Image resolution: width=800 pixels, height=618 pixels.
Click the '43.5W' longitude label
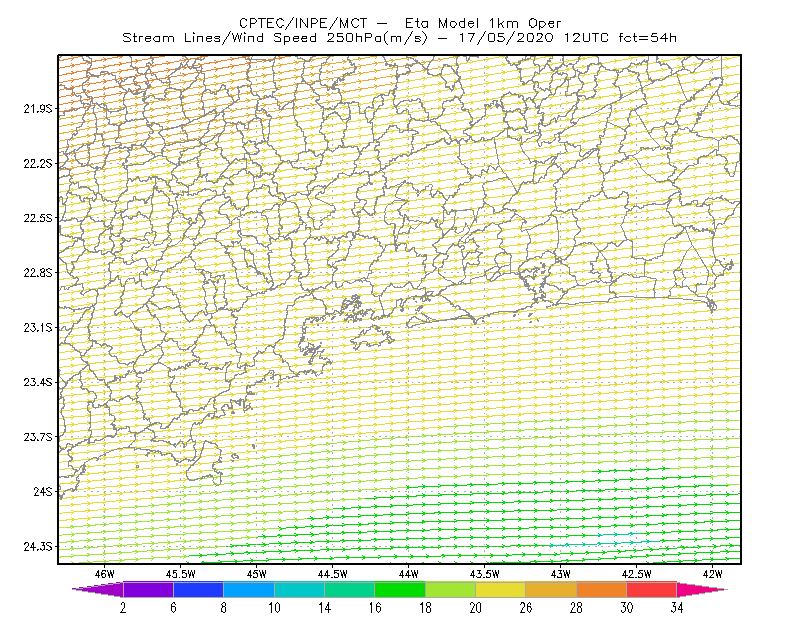tap(485, 574)
